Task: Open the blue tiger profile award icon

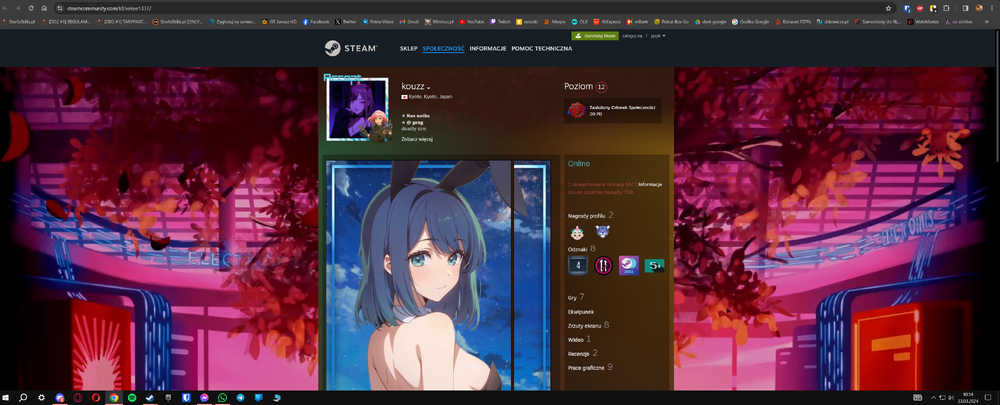Action: click(x=603, y=232)
